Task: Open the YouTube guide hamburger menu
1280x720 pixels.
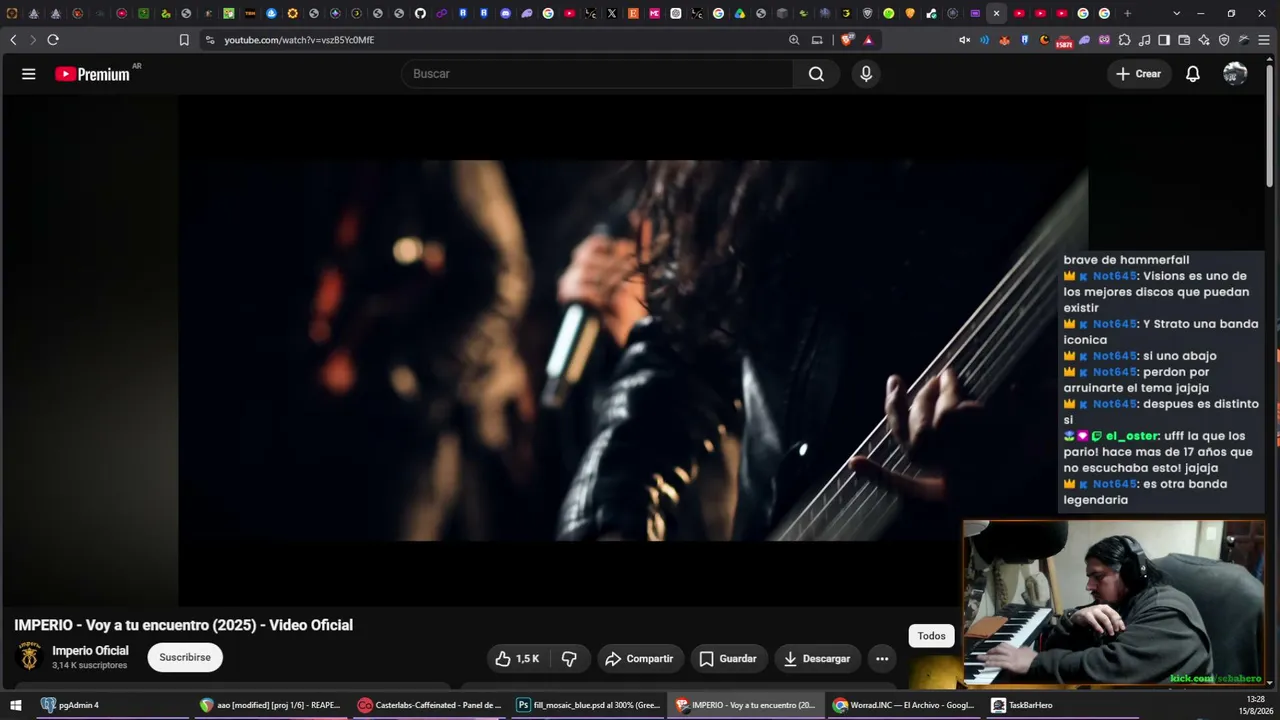Action: pyautogui.click(x=29, y=74)
